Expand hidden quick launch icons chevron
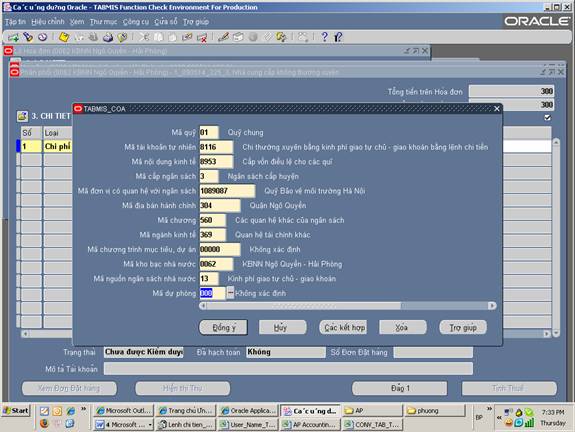Image resolution: width=575 pixels, height=432 pixels. [84, 409]
